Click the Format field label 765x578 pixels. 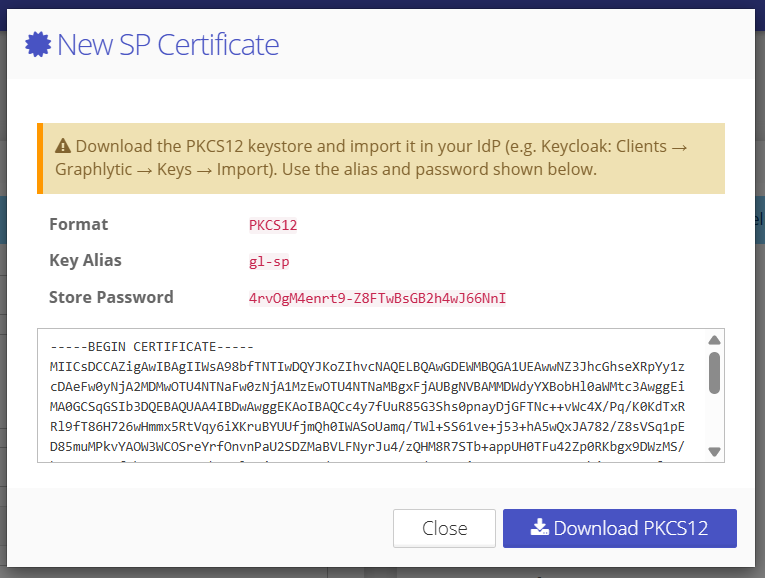pos(79,224)
